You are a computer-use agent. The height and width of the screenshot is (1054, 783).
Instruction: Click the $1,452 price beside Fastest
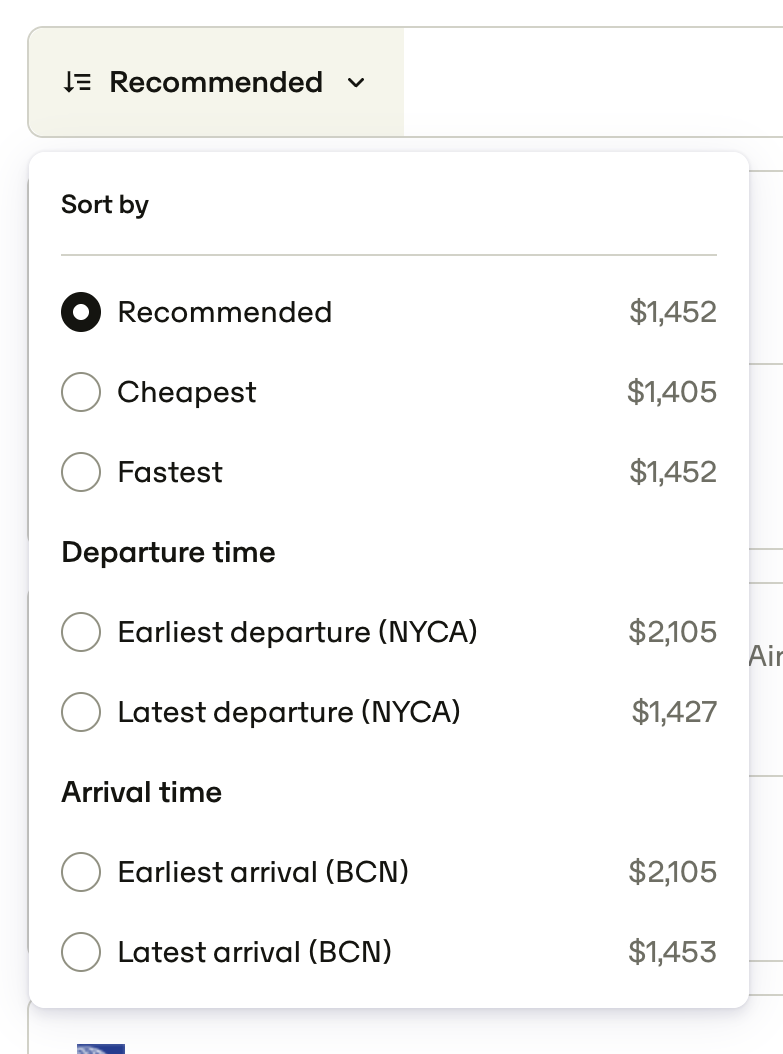click(673, 472)
